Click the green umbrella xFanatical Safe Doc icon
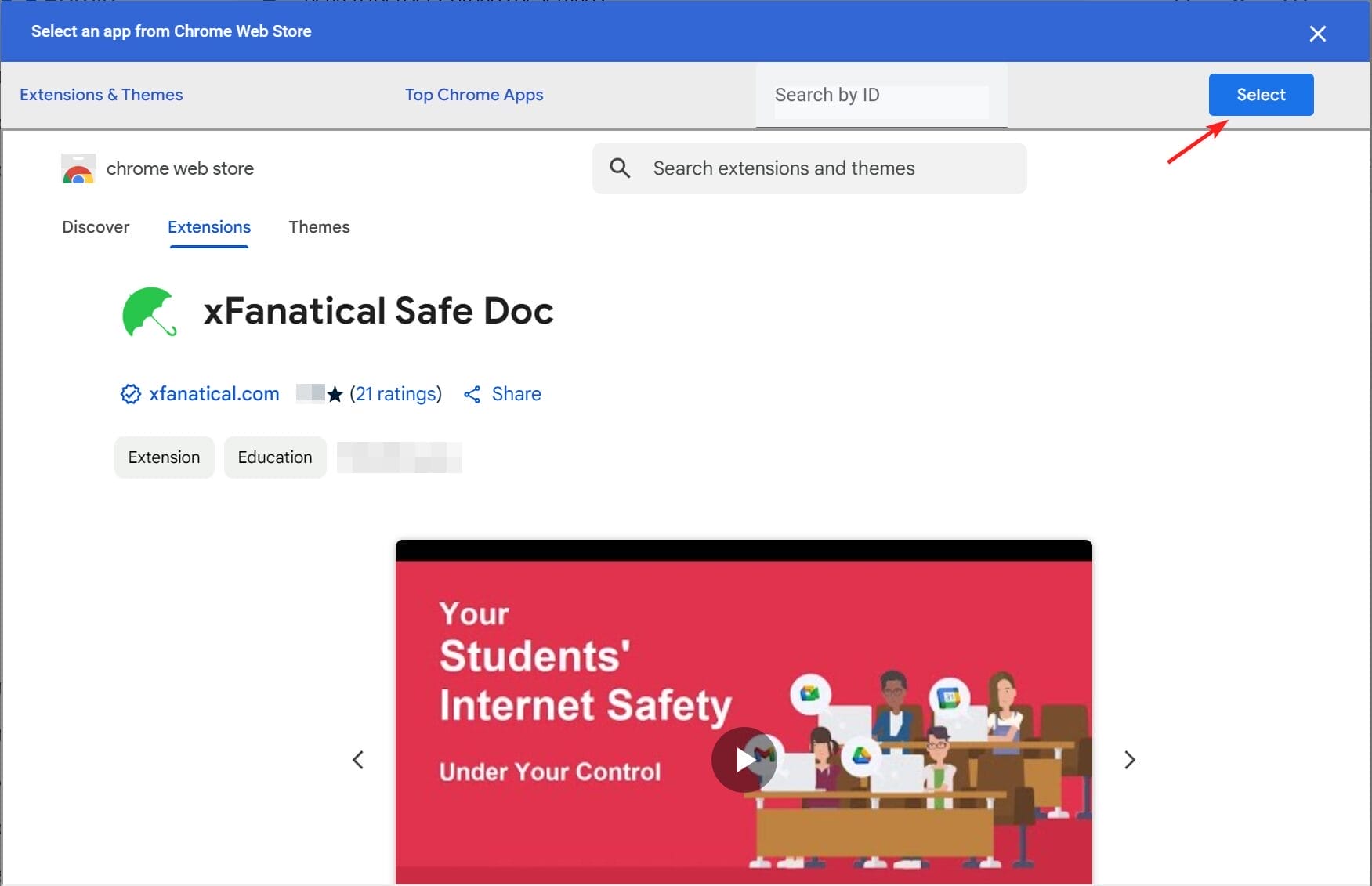Screen dimensions: 1372x886 point(149,313)
